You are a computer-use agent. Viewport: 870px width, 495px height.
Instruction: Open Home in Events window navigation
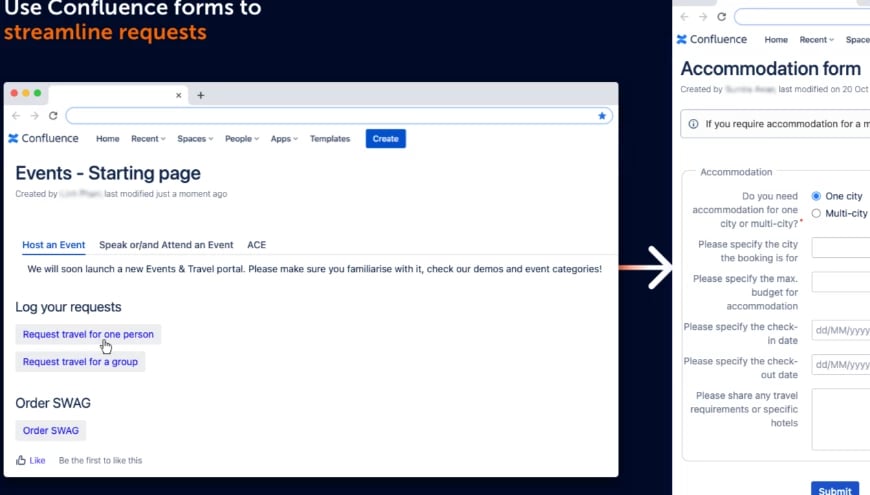(x=108, y=139)
